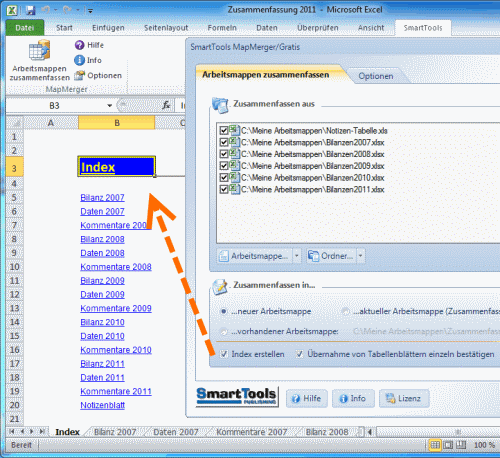500x458 pixels.
Task: Uncheck Bilanzen2010.xlsx file checkbox
Action: click(224, 178)
